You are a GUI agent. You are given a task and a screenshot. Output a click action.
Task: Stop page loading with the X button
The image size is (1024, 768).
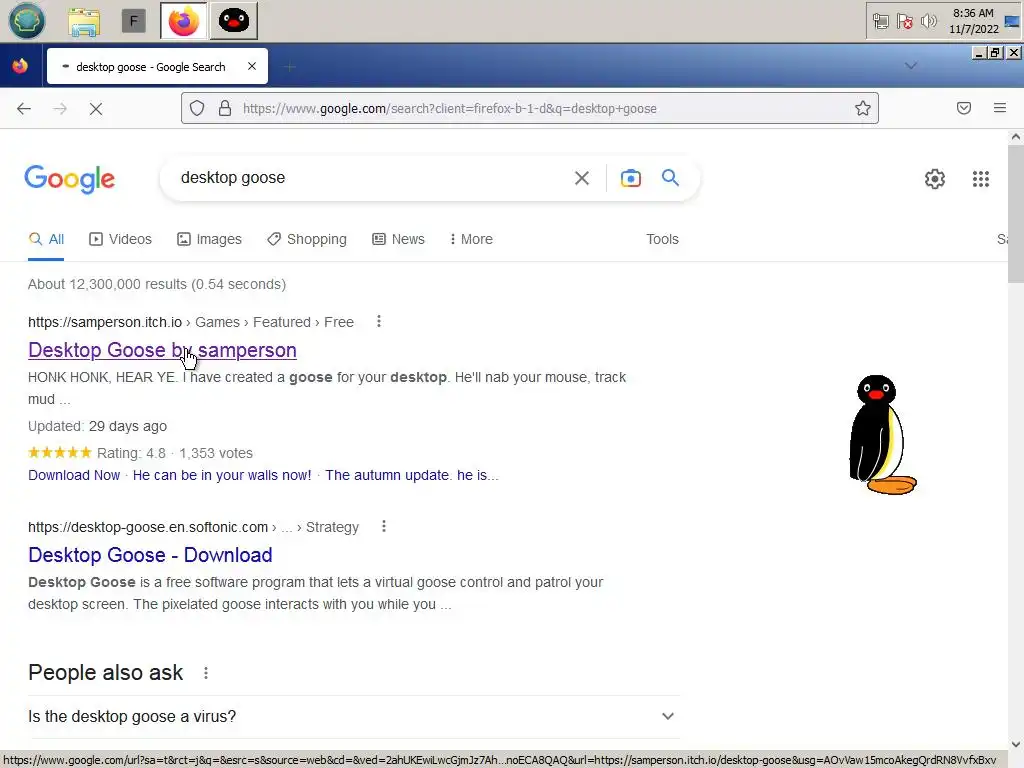[x=96, y=108]
